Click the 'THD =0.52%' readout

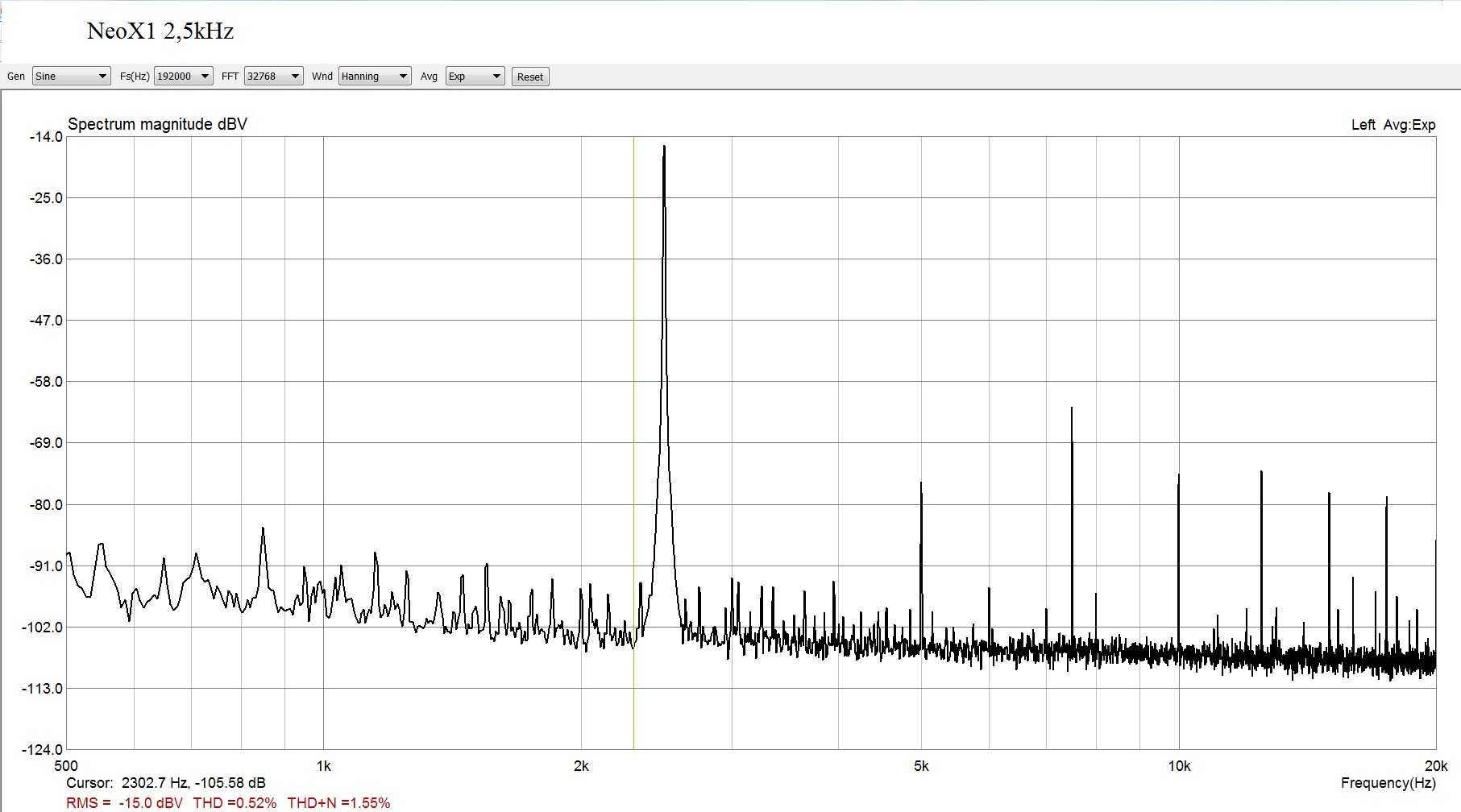click(x=235, y=803)
